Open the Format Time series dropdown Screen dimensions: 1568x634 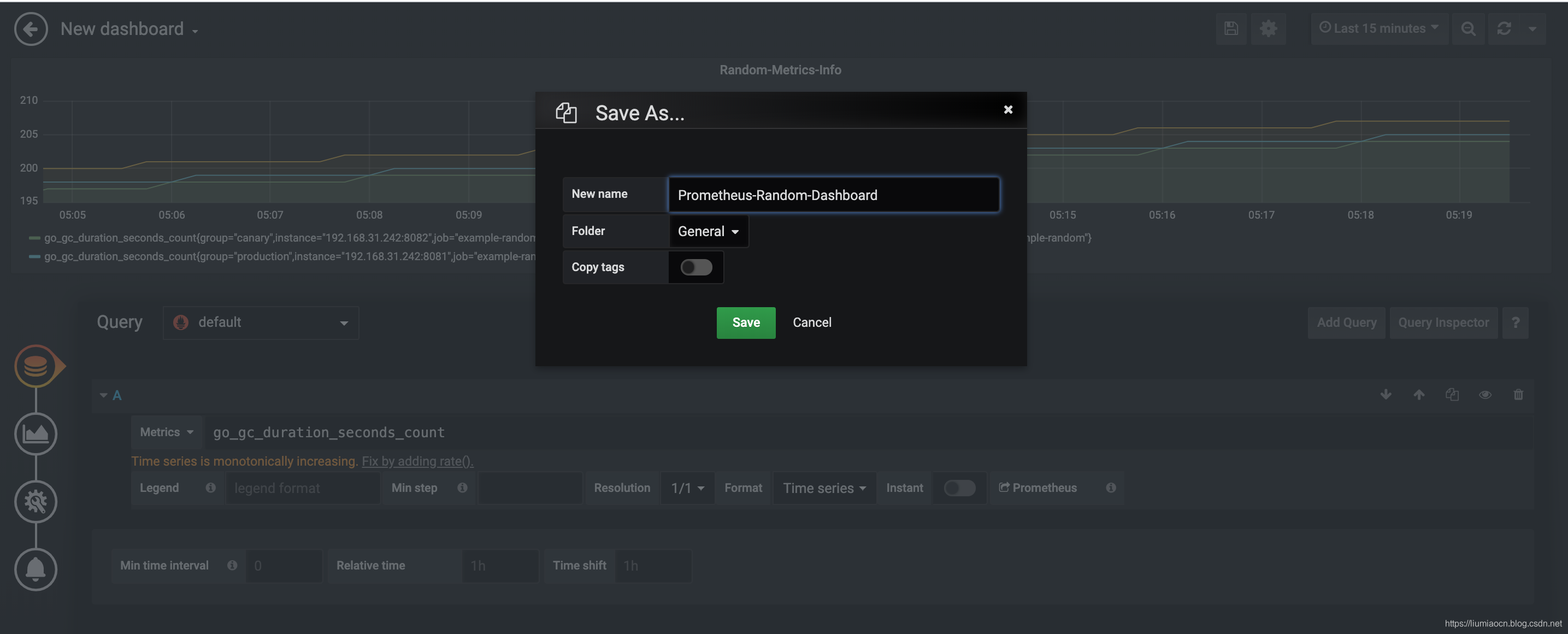(x=824, y=488)
